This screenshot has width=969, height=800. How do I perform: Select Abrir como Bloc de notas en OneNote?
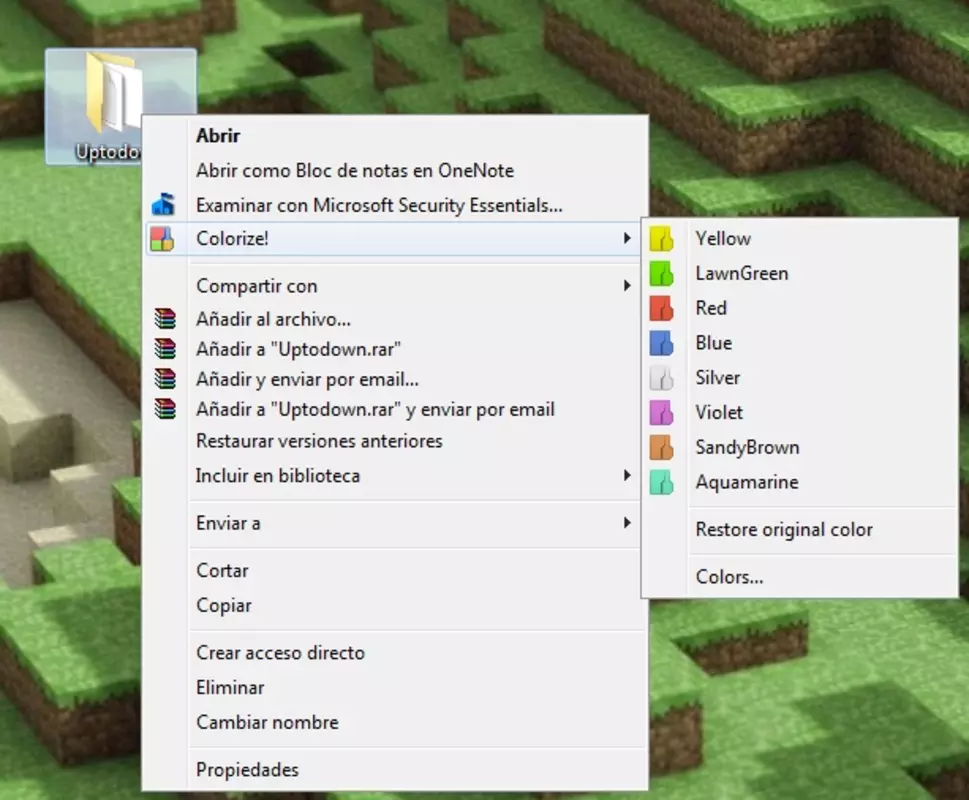point(355,171)
